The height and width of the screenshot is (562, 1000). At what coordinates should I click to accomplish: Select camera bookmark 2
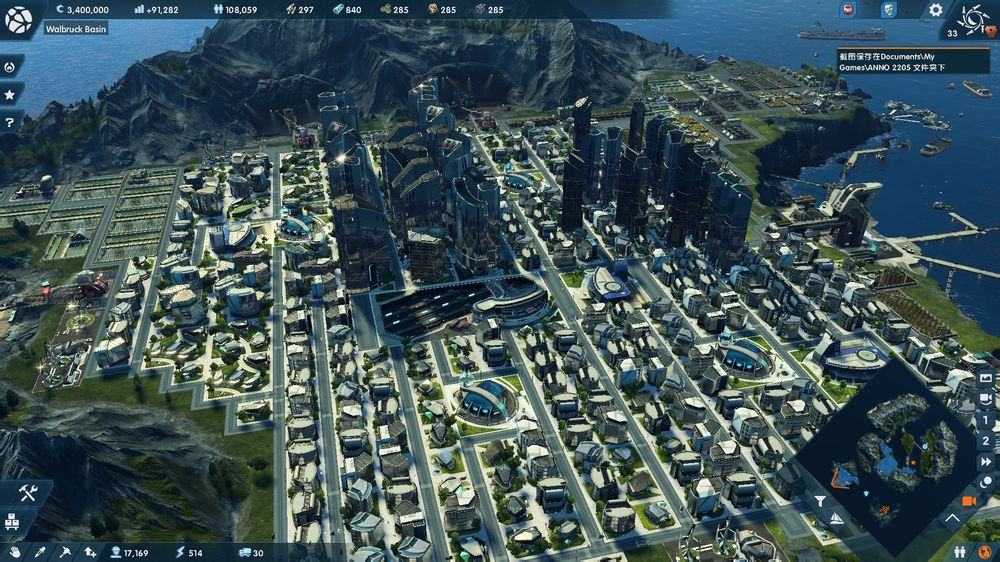pyautogui.click(x=985, y=441)
